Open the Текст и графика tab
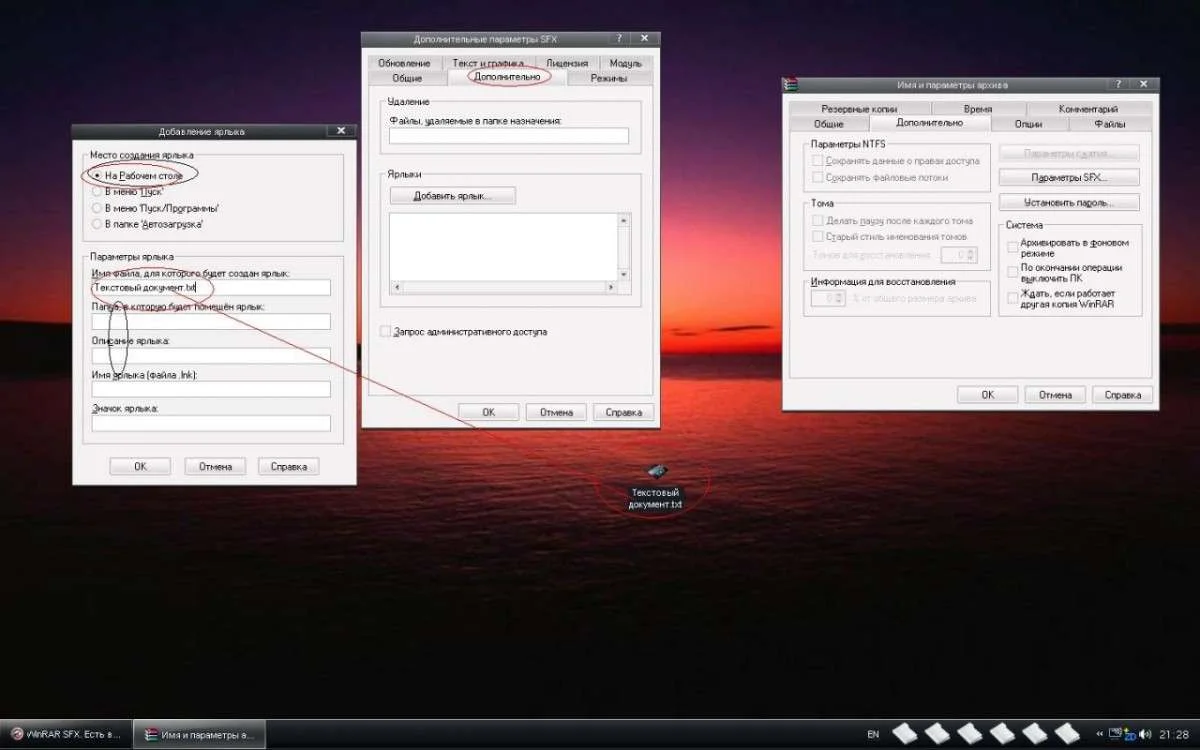The image size is (1200, 750). (x=488, y=63)
